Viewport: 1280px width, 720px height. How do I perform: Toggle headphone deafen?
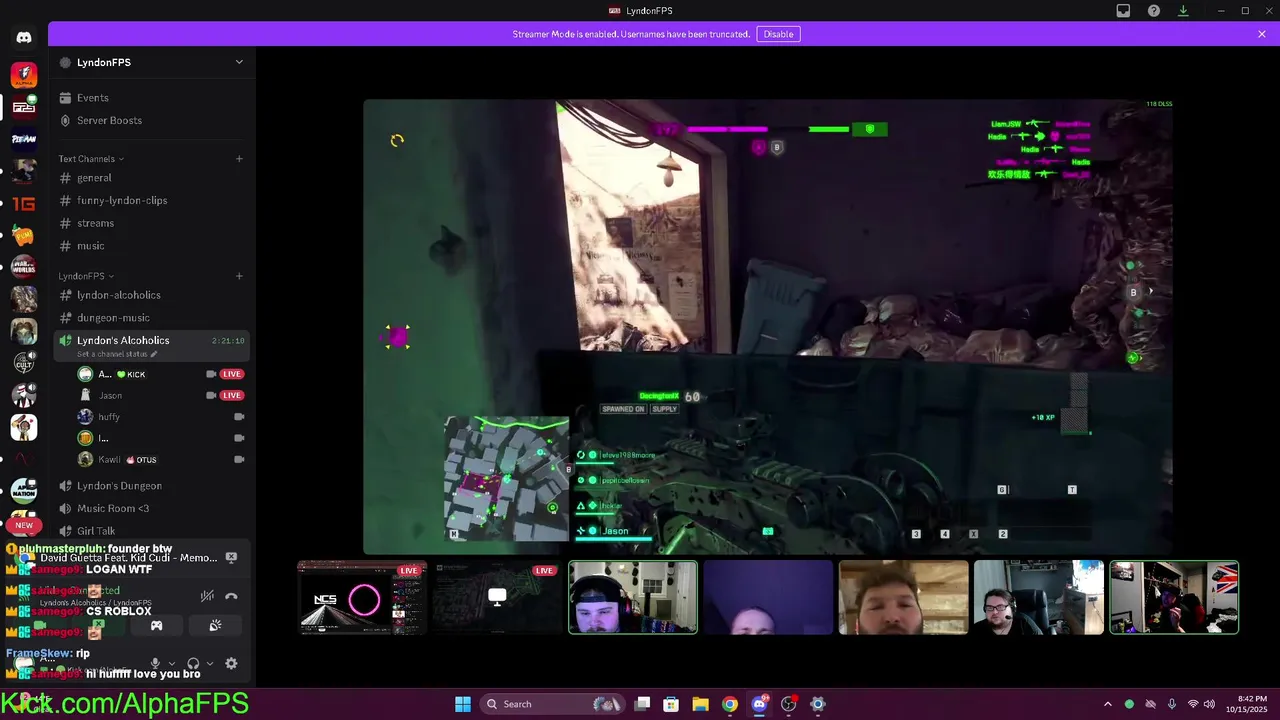pos(193,663)
